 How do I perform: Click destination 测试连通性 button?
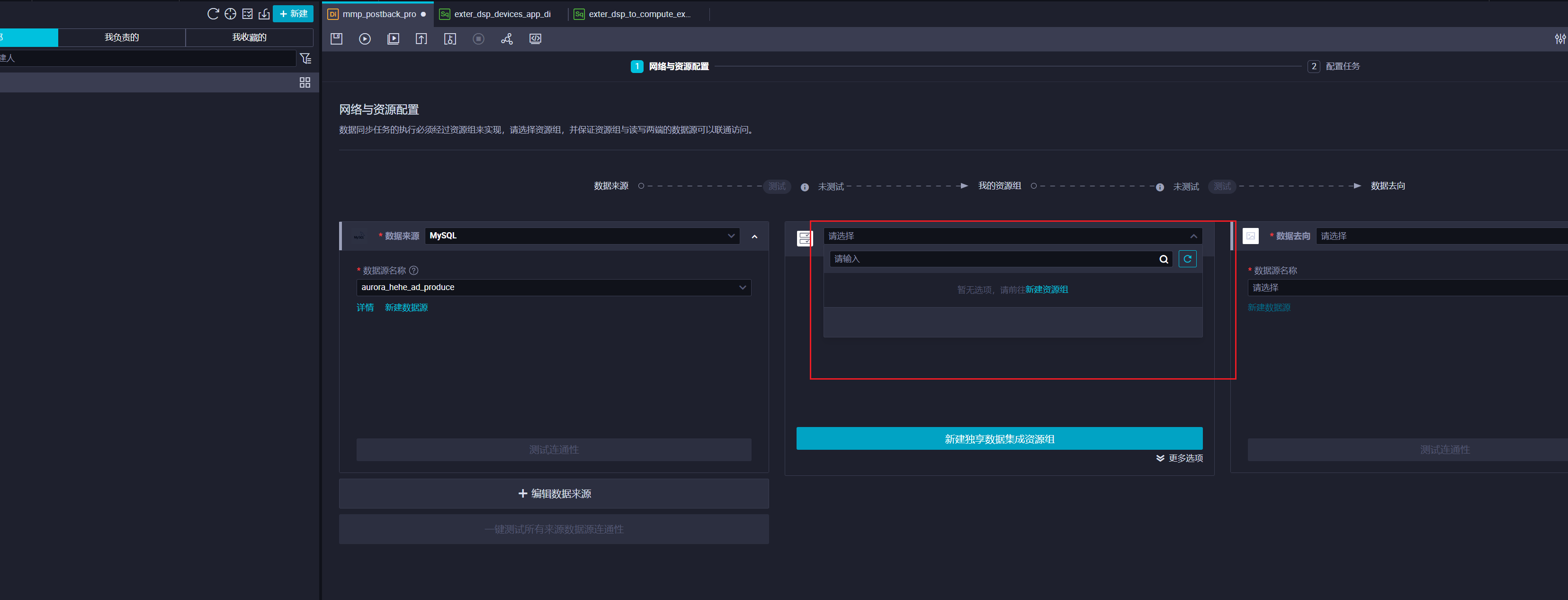[1407, 450]
